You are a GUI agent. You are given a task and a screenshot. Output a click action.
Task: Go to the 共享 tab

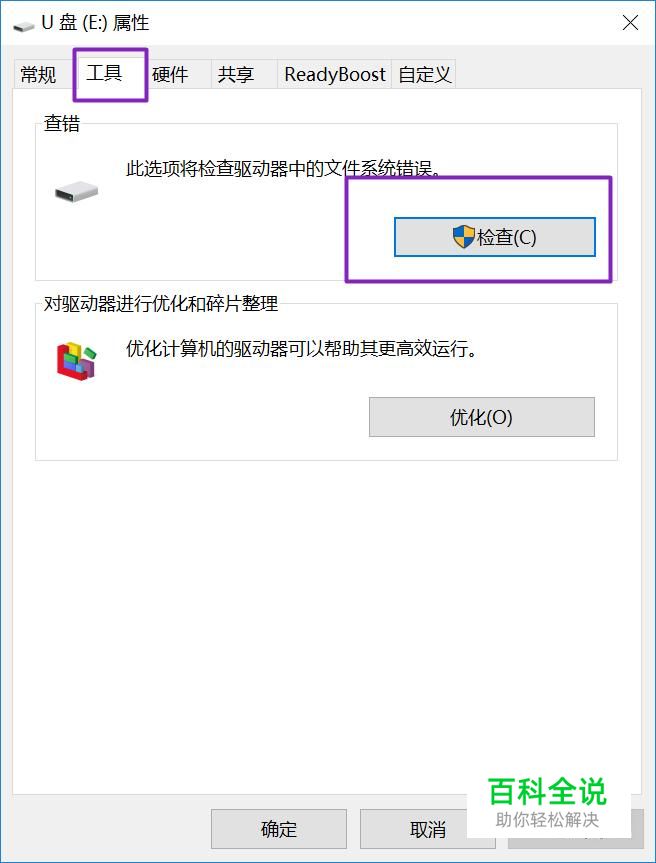point(236,74)
